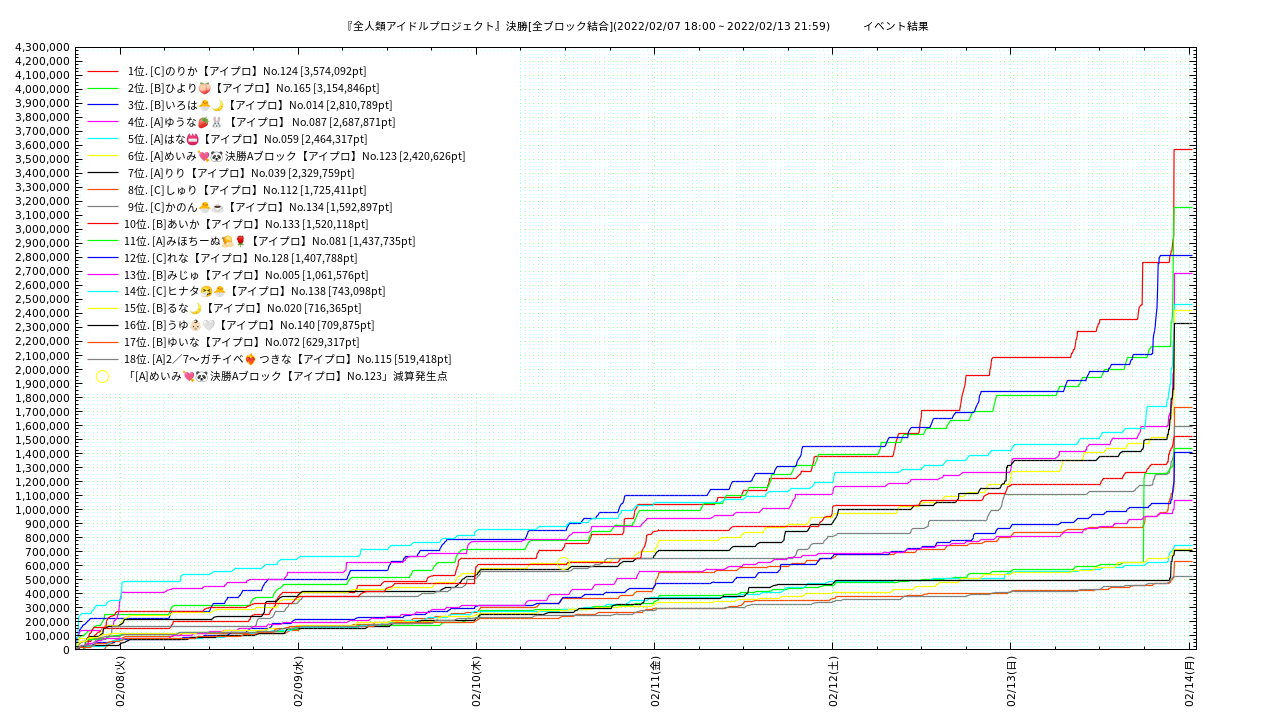Click the cyan line swatch for 5位 はな
Image resolution: width=1280 pixels, height=720 pixels.
[103, 139]
